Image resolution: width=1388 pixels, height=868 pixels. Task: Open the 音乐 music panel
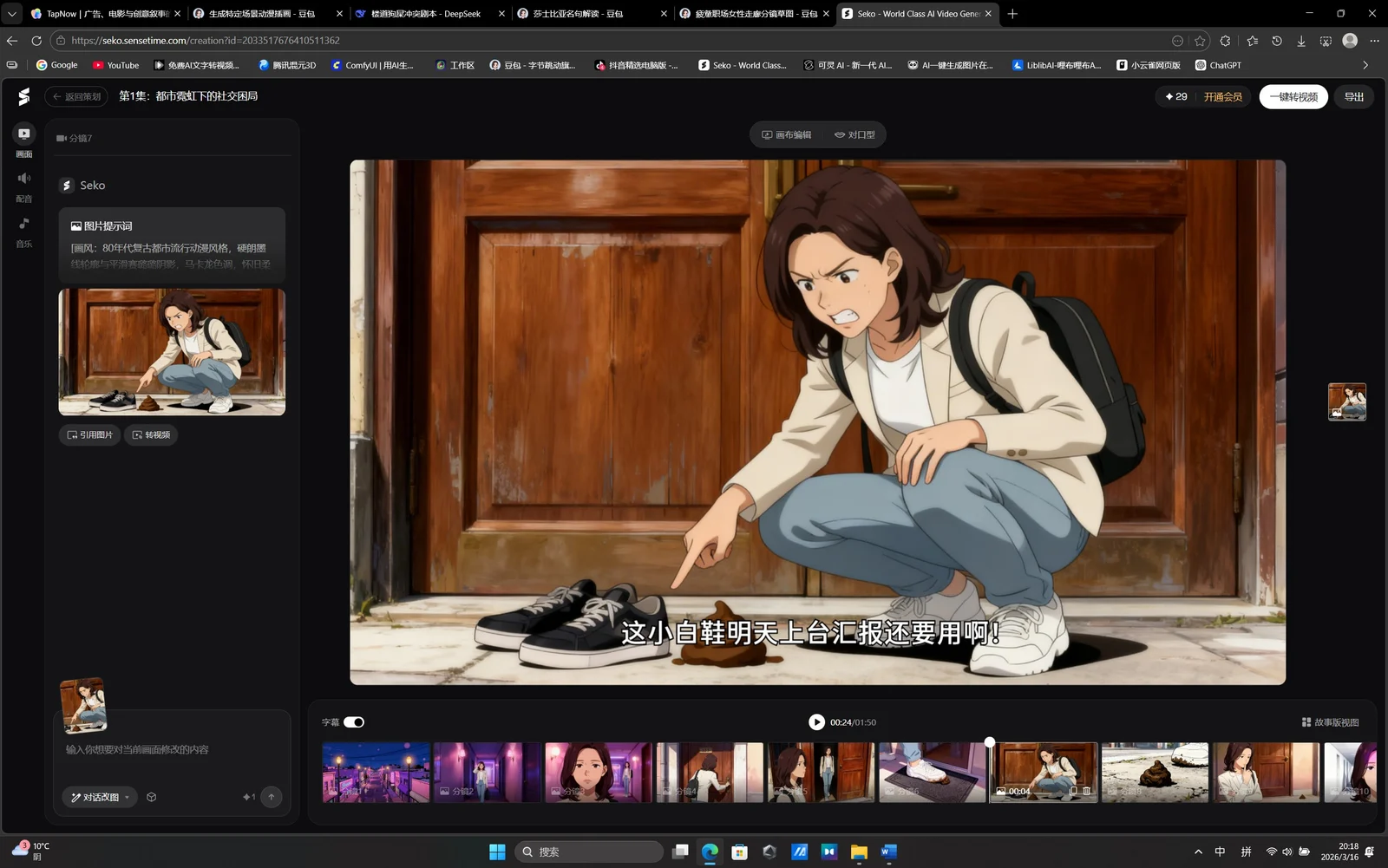pos(23,232)
